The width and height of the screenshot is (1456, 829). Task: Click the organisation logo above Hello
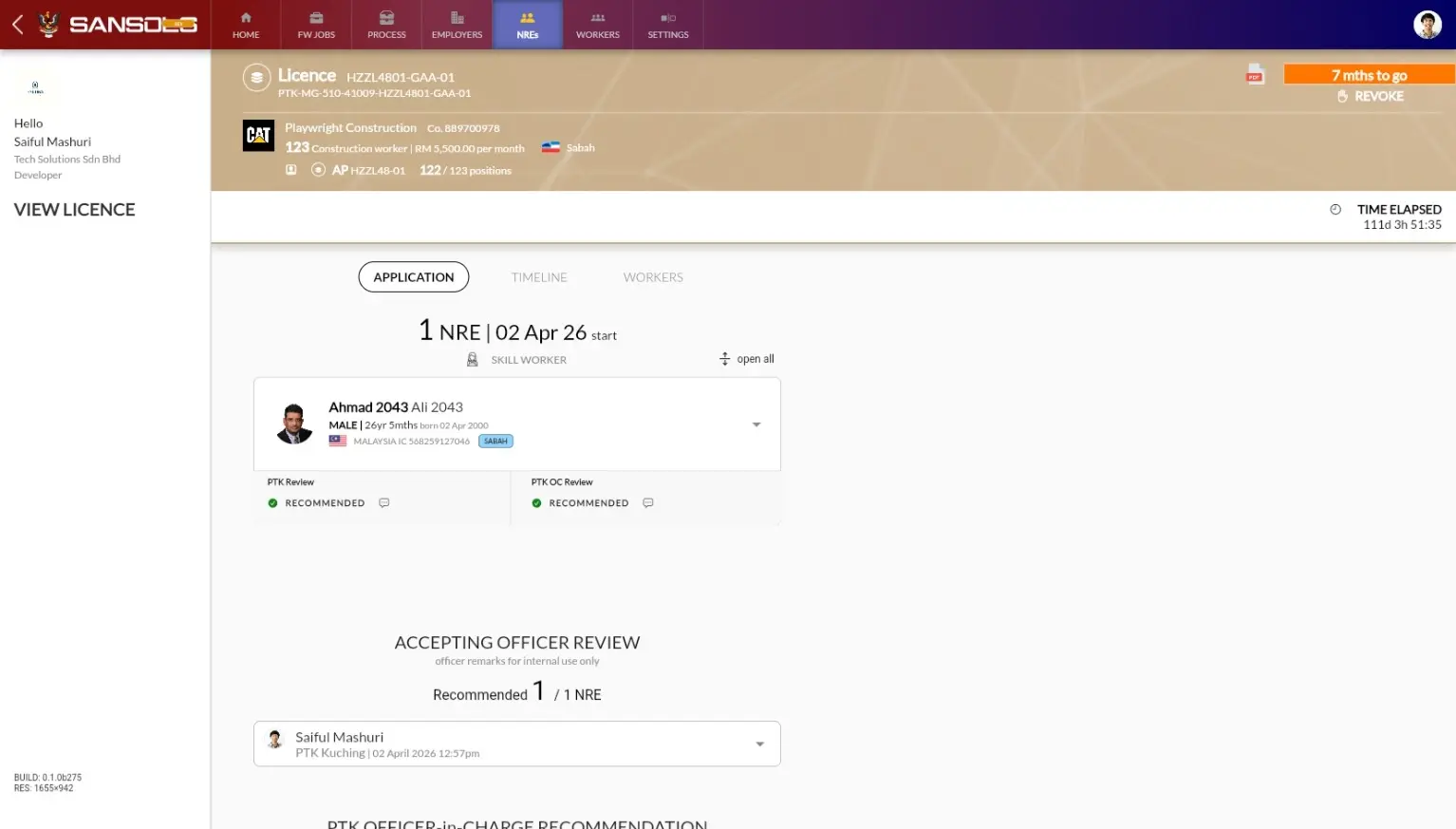[36, 87]
